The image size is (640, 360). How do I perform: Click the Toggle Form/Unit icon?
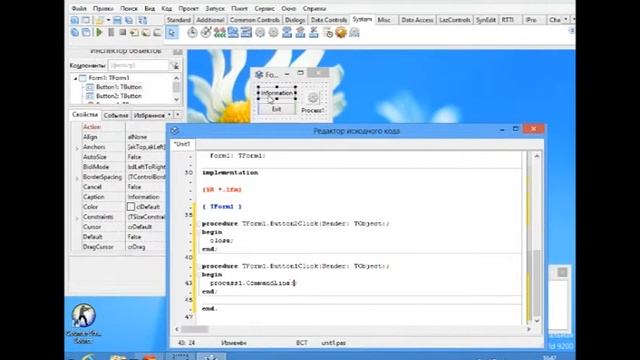click(142, 20)
